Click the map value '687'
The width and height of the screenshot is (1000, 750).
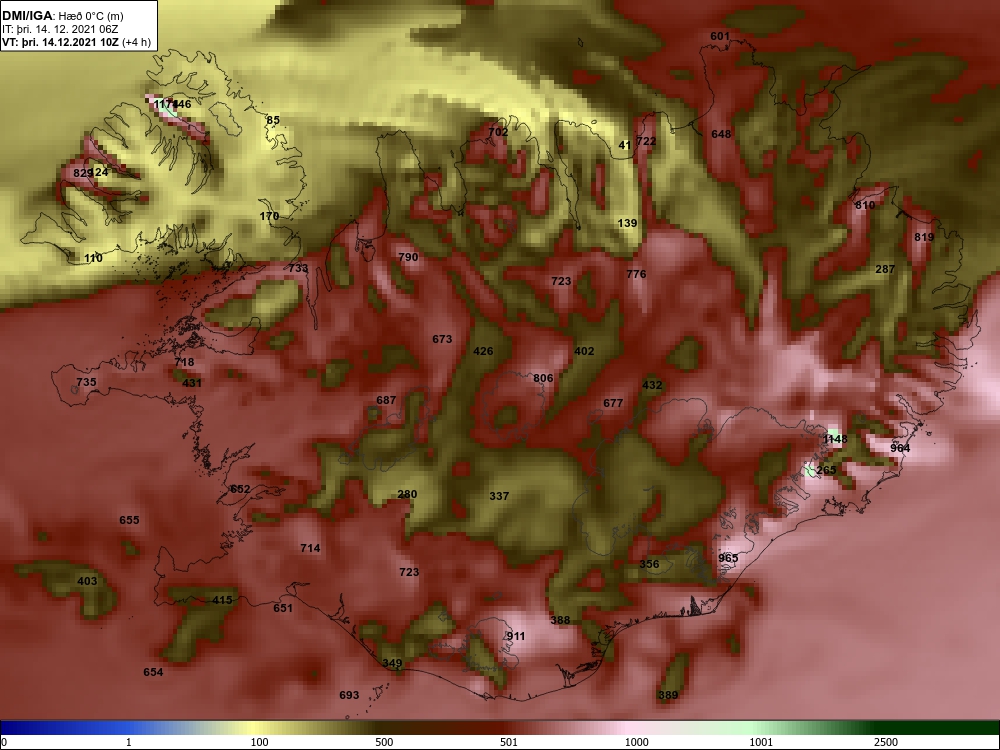[x=386, y=401]
